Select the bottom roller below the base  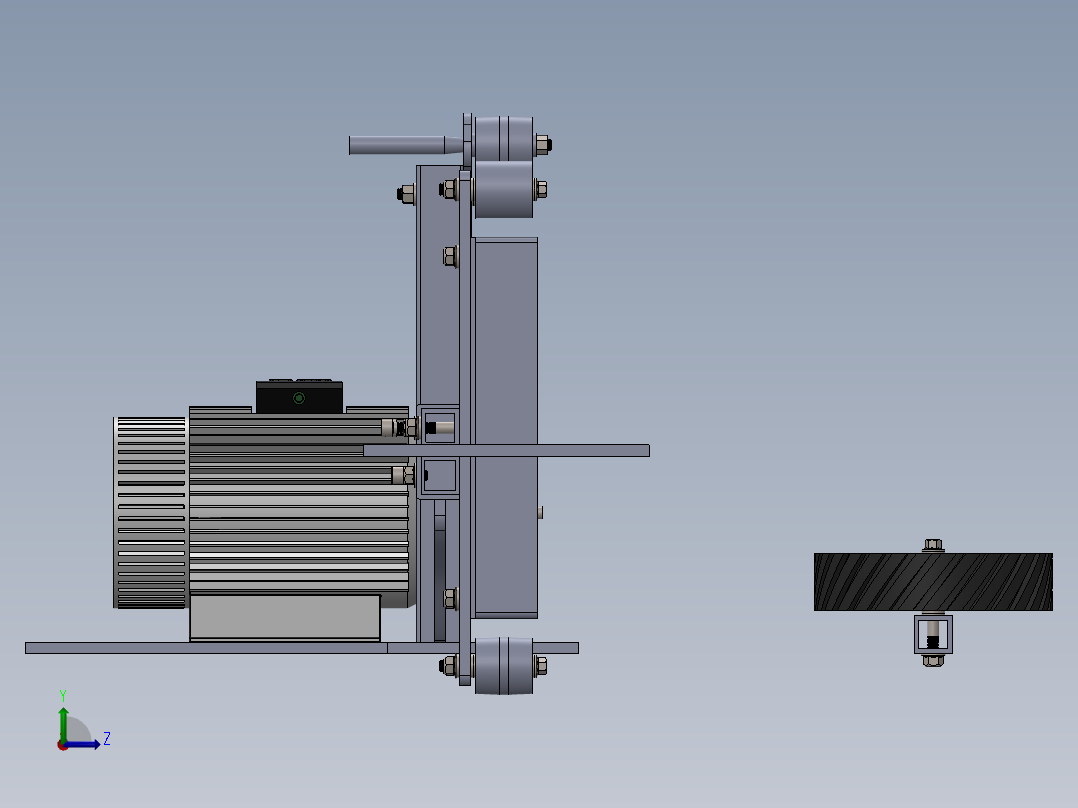pyautogui.click(x=504, y=666)
